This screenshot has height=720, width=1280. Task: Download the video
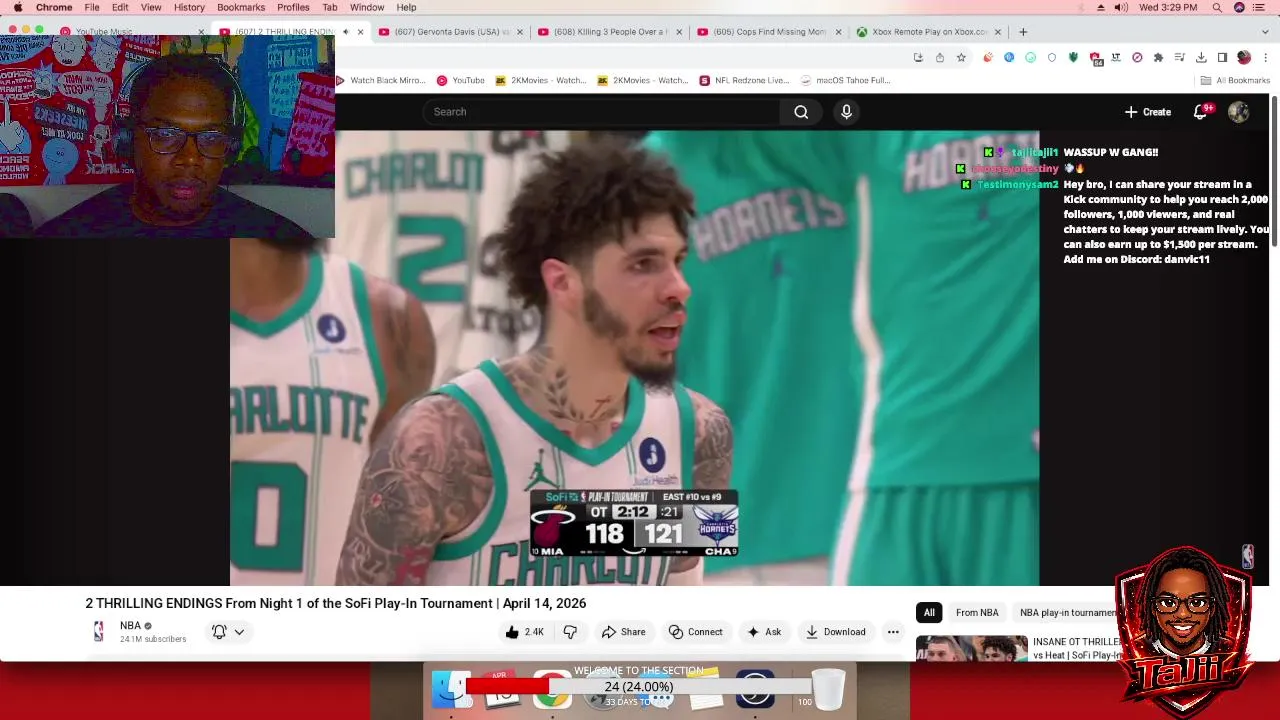click(836, 632)
